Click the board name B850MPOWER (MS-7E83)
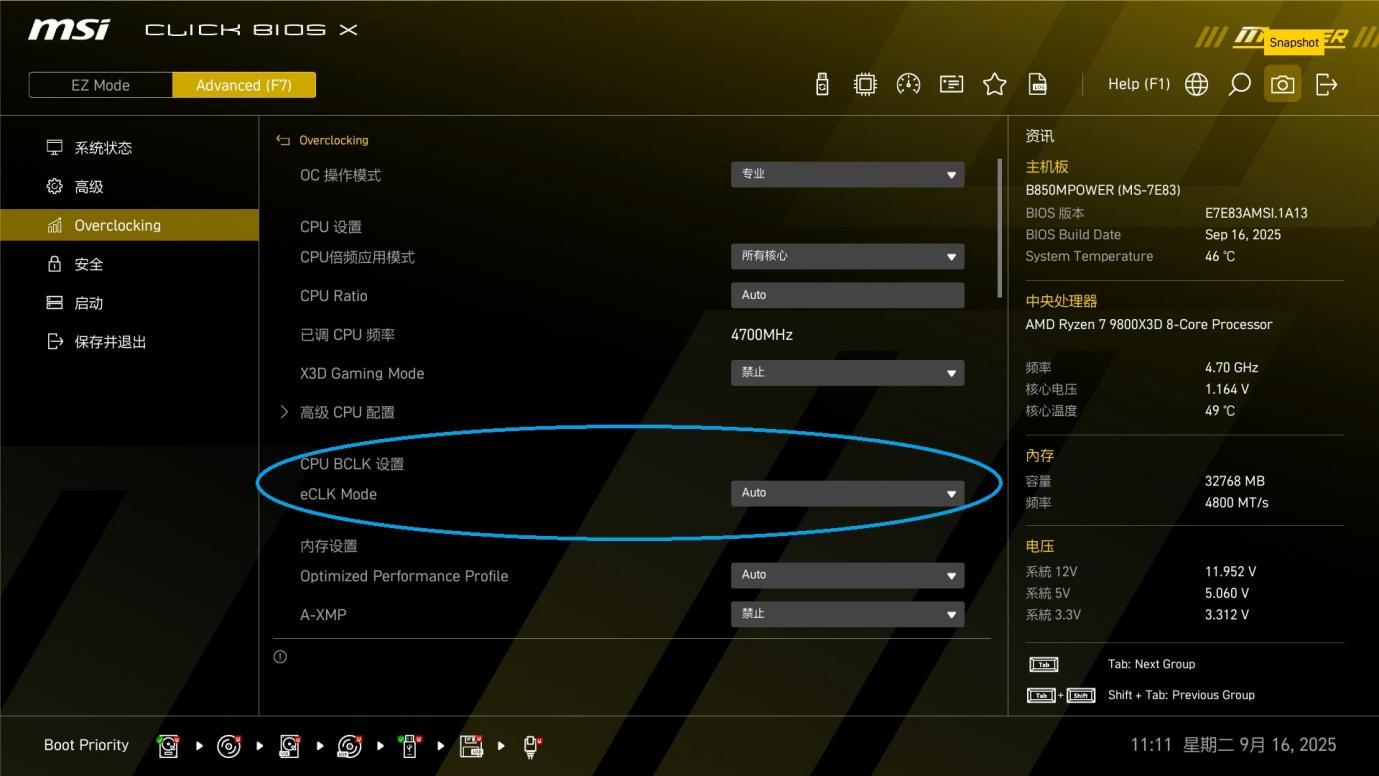 click(1102, 190)
